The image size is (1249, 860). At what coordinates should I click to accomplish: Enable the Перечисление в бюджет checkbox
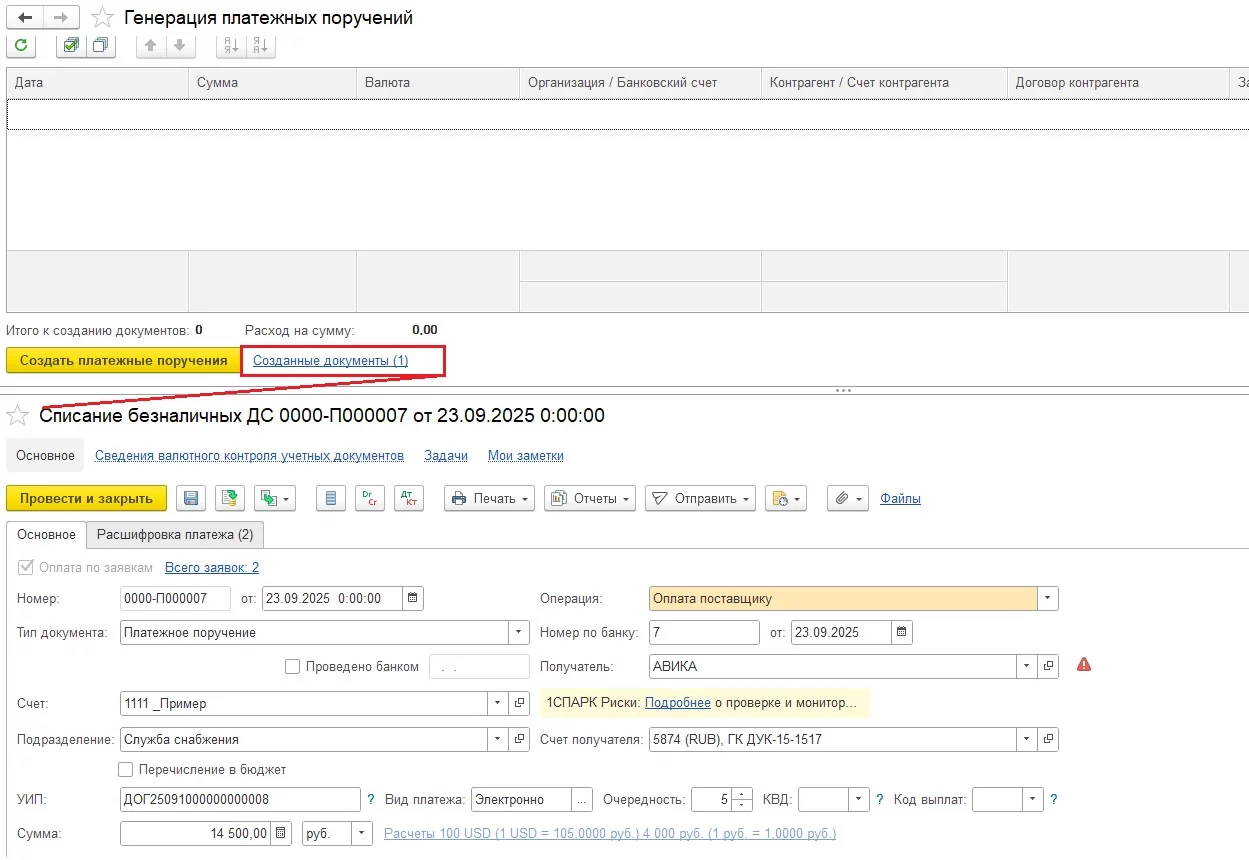click(x=126, y=770)
